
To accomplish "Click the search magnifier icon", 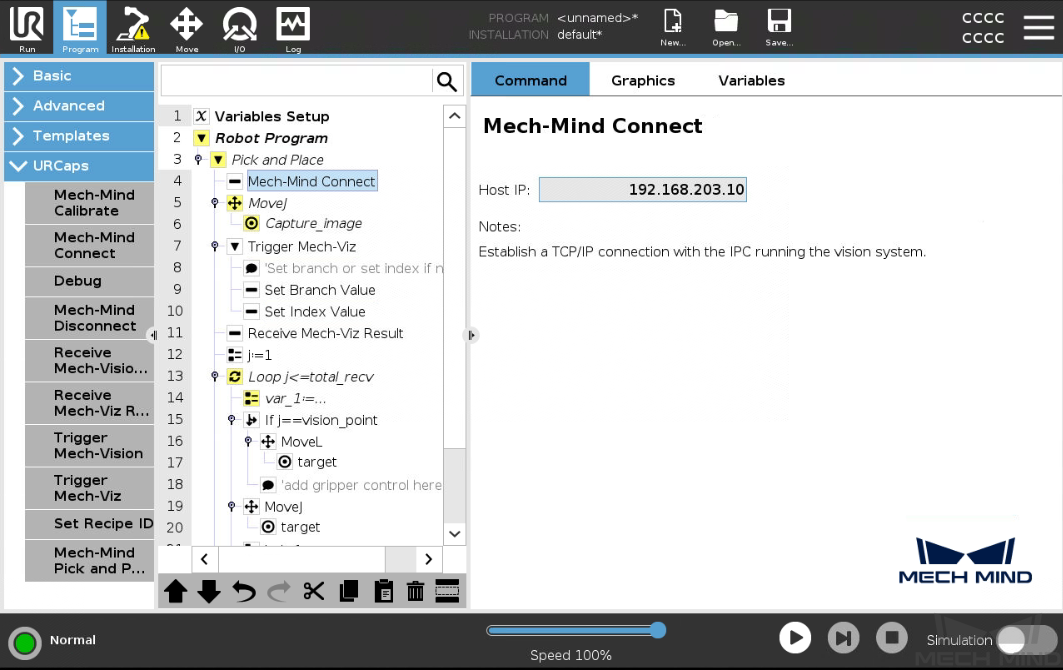I will pos(447,81).
